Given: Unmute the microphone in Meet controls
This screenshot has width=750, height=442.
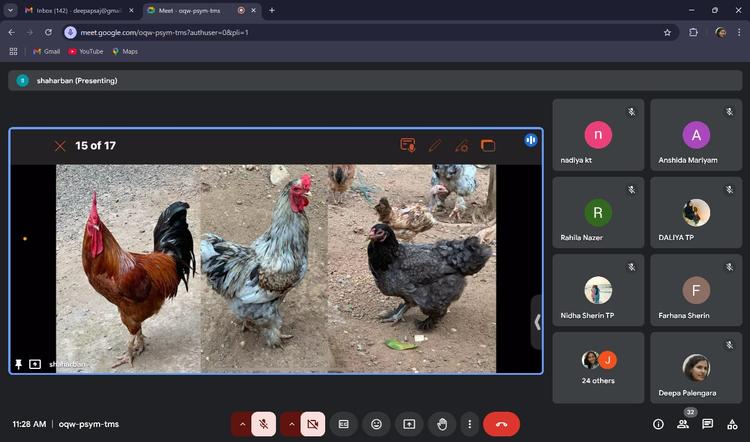Looking at the screenshot, I should click(264, 424).
